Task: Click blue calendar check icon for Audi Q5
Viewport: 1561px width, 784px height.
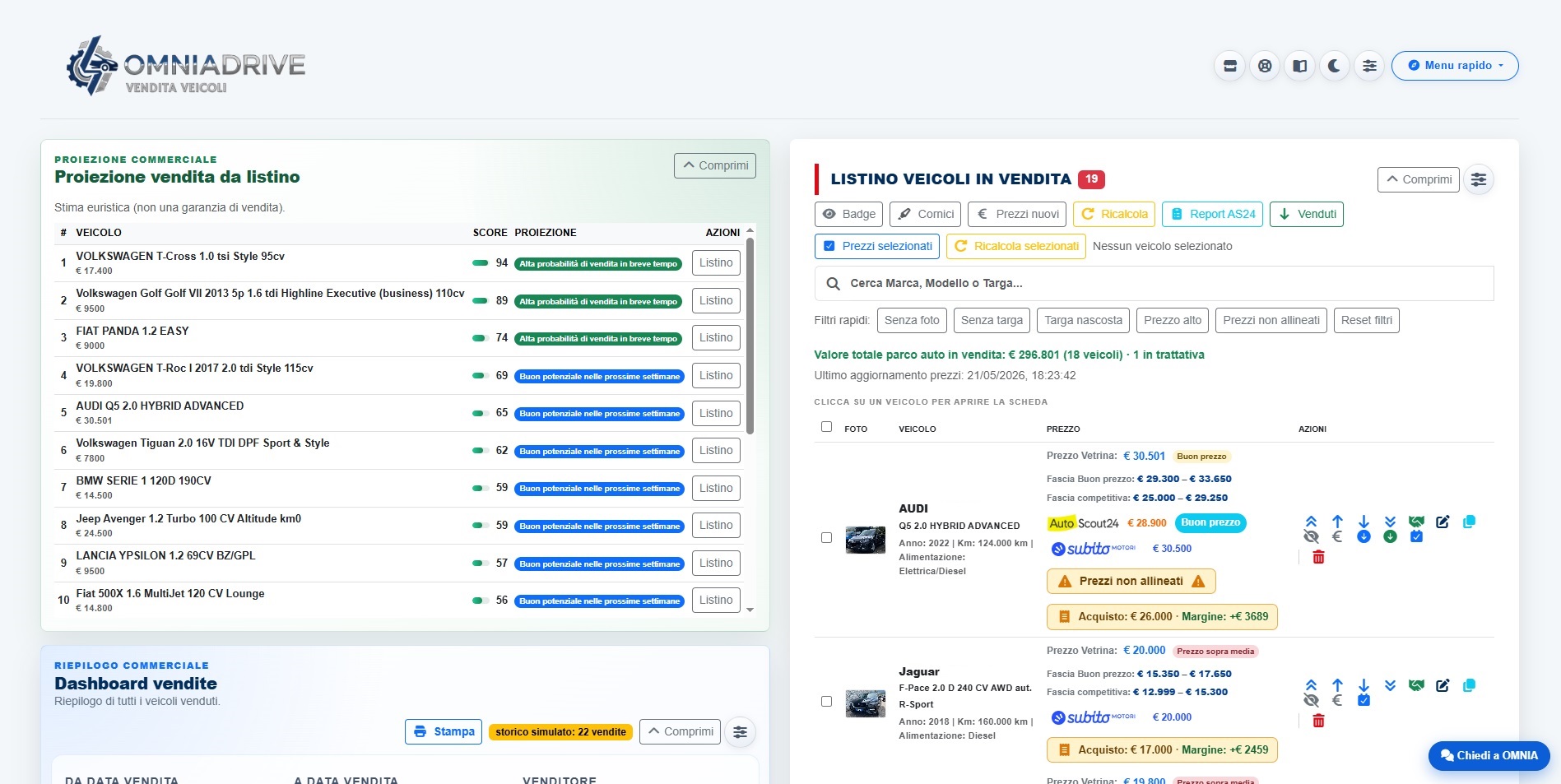Action: [1416, 537]
